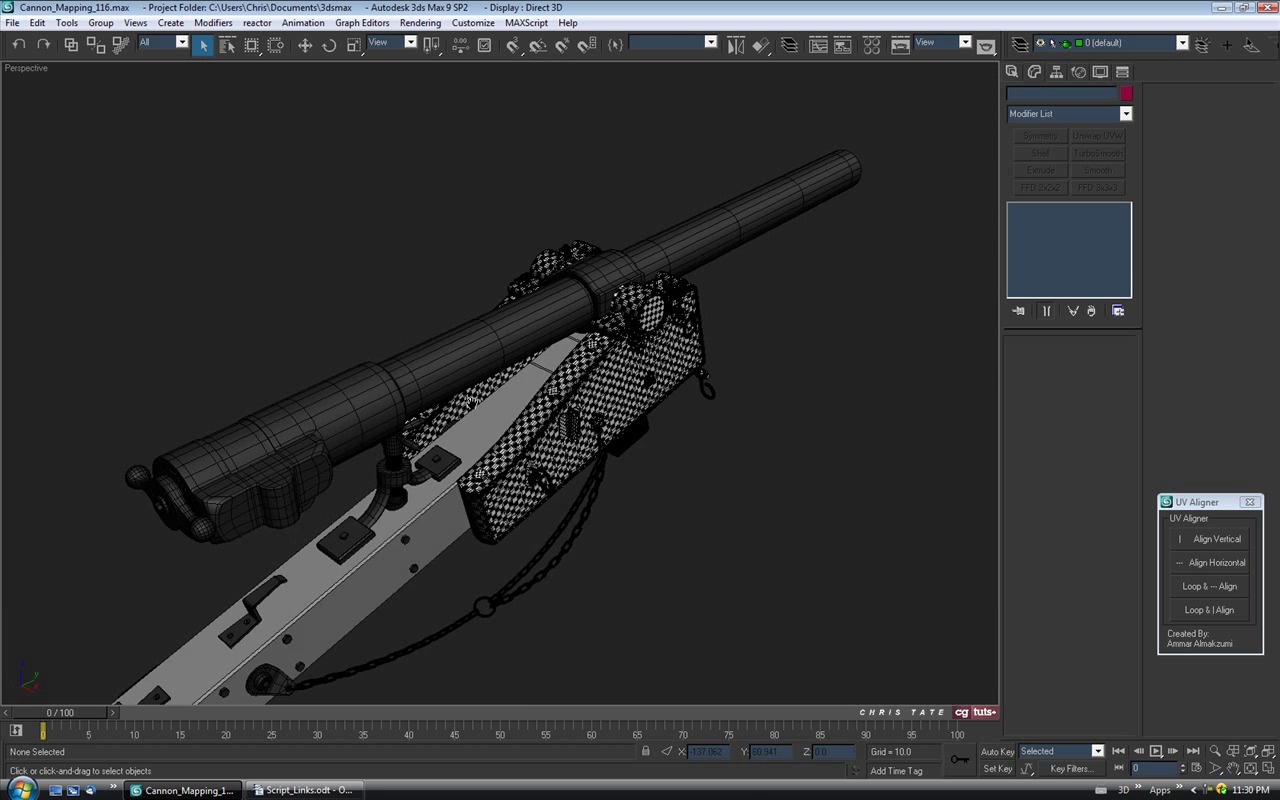Click Edit Named Selection Sets icon

[615, 44]
